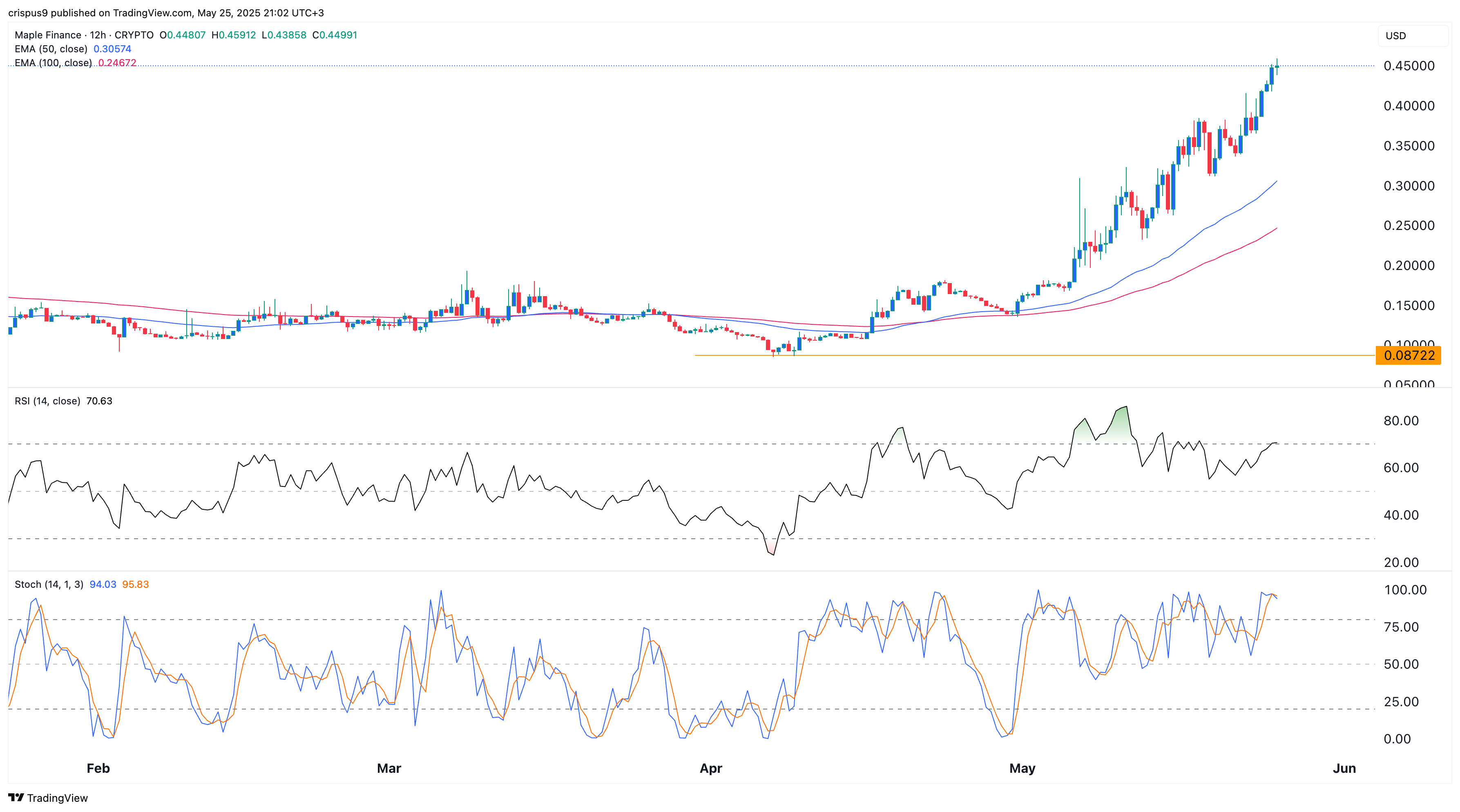
Task: Click the Stoch 100.00 axis label
Action: click(x=1406, y=590)
